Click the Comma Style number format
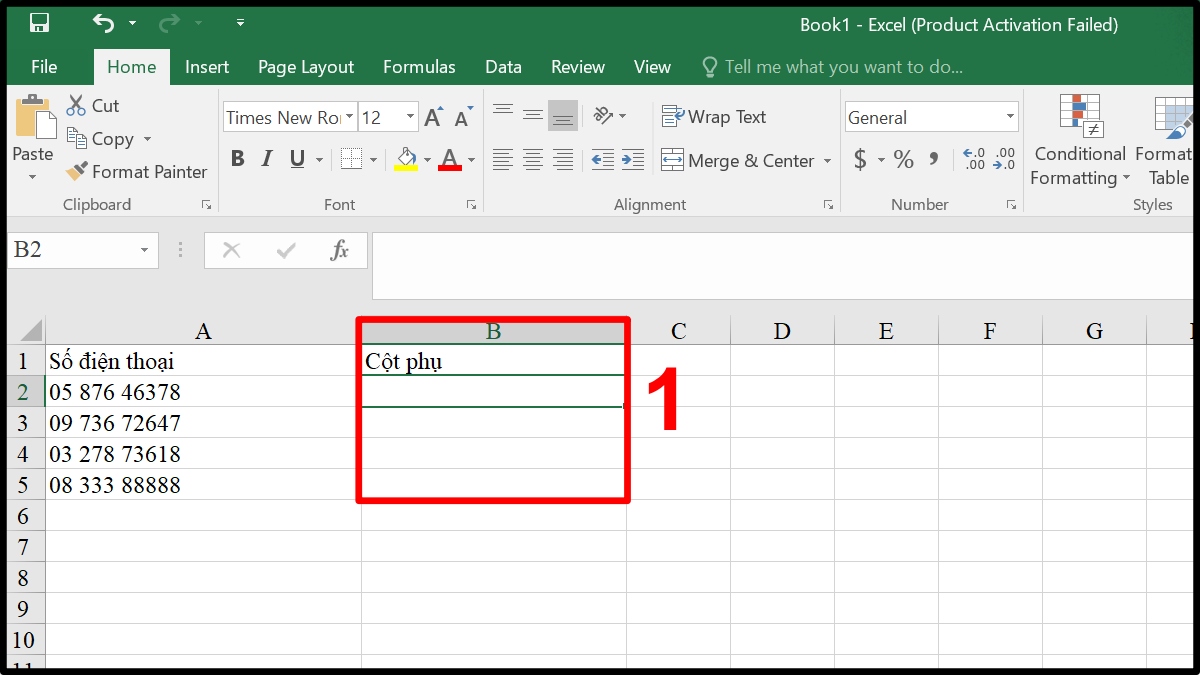 (x=932, y=159)
